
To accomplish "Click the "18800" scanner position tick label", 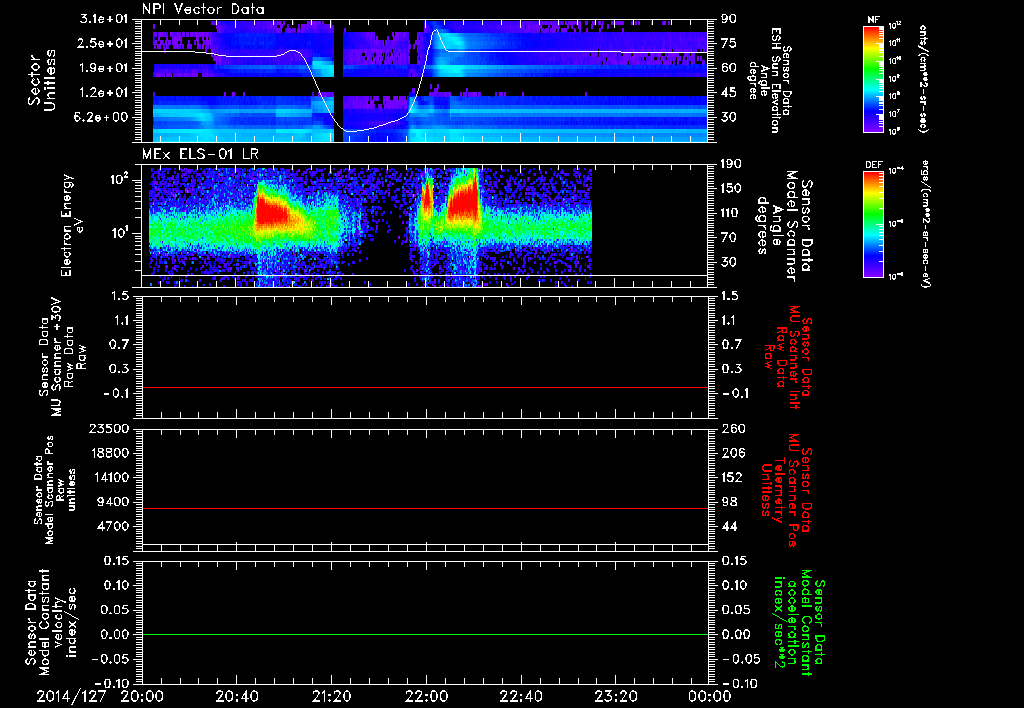I will pos(109,453).
